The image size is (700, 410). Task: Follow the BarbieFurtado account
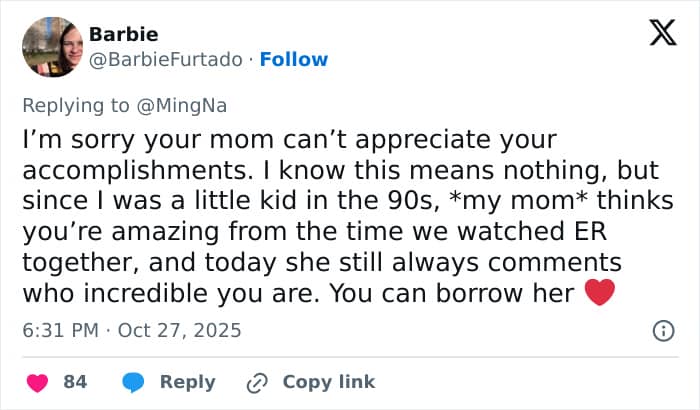click(x=293, y=60)
